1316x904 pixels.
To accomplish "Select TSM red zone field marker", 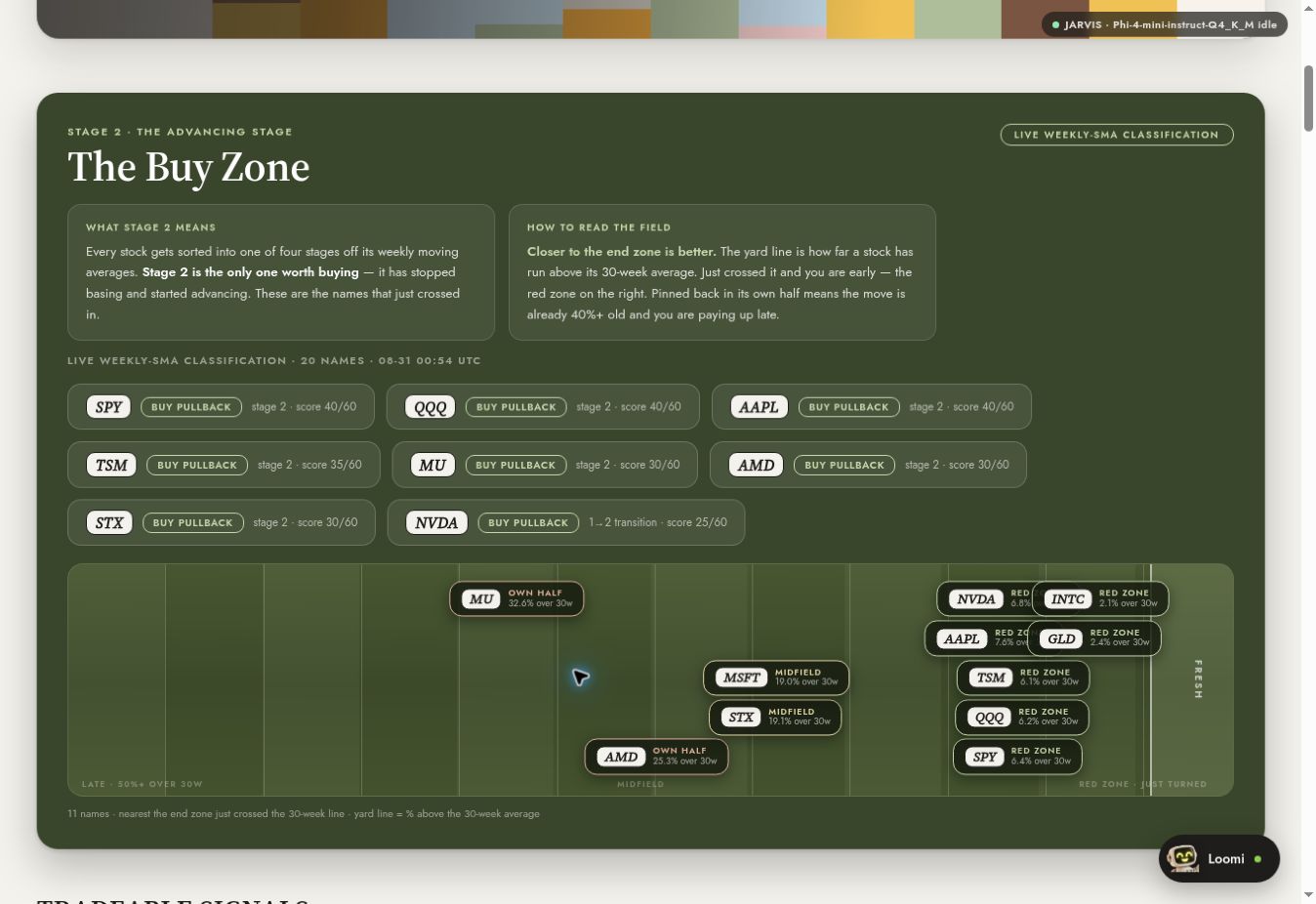I will tap(1023, 678).
